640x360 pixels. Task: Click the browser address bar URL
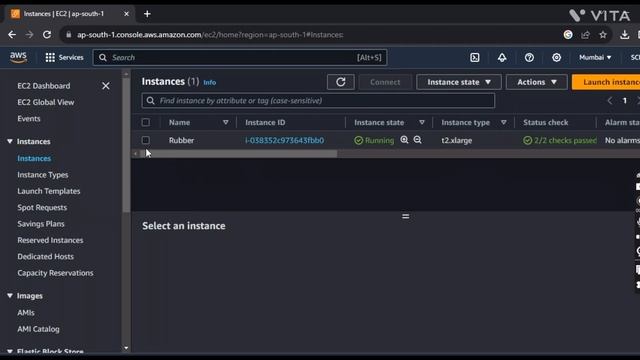[x=210, y=35]
